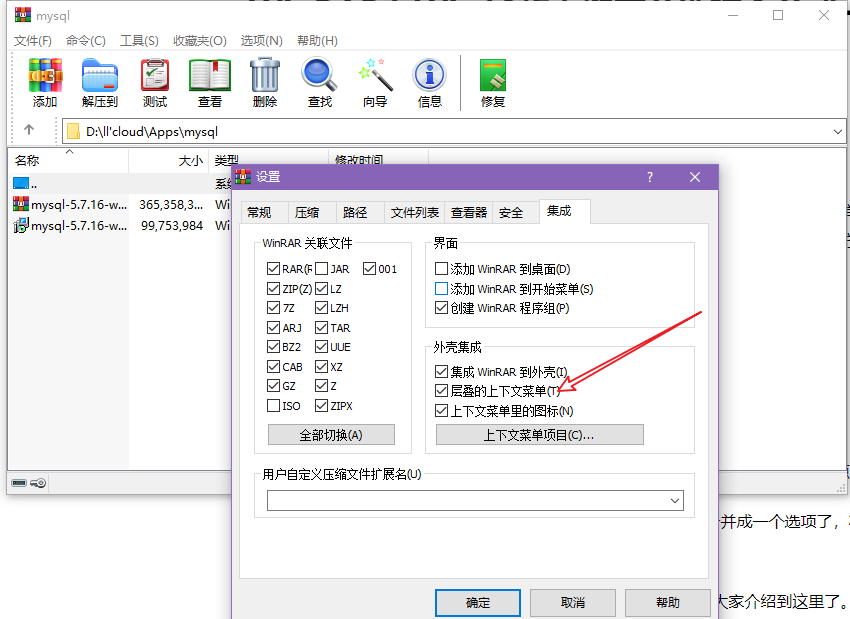Open the 选项(N) menu
The image size is (850, 619).
pyautogui.click(x=261, y=41)
